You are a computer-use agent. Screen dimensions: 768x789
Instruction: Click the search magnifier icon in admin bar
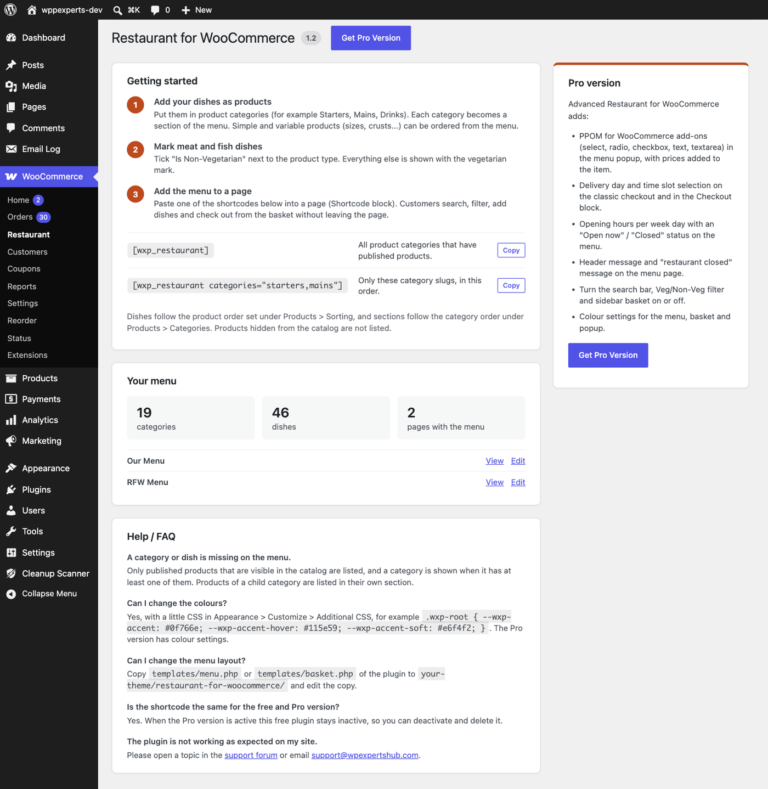(117, 10)
